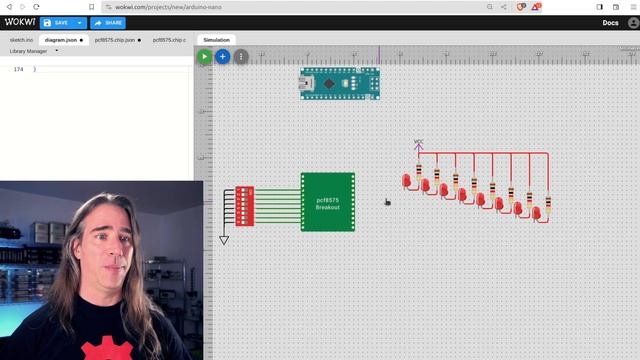Select the VCC power symbol
The width and height of the screenshot is (640, 360).
click(x=418, y=144)
